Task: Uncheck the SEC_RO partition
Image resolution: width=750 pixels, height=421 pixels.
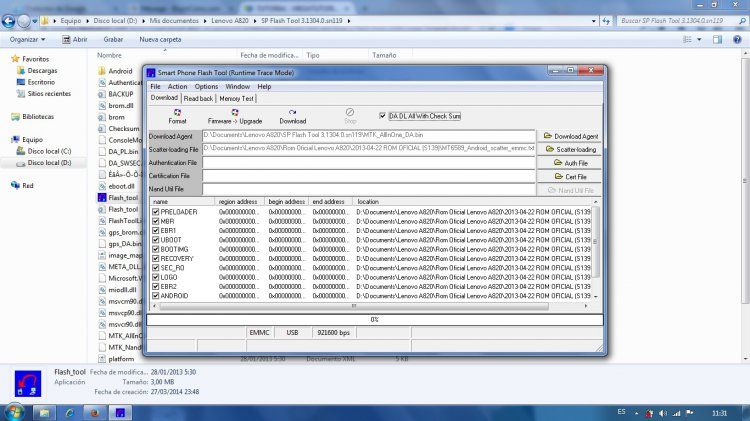Action: click(155, 268)
